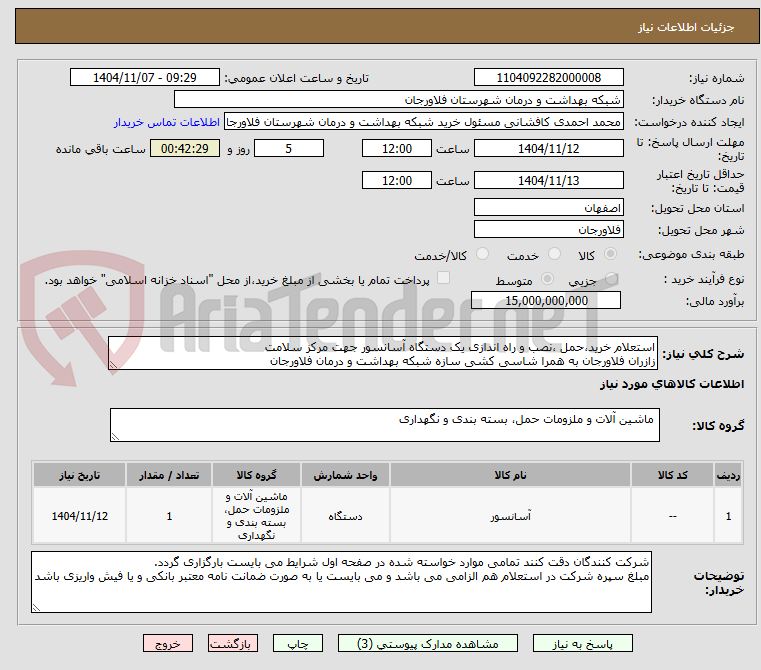Click the buyer name field شبکه بهداشت و درمان

(398, 100)
